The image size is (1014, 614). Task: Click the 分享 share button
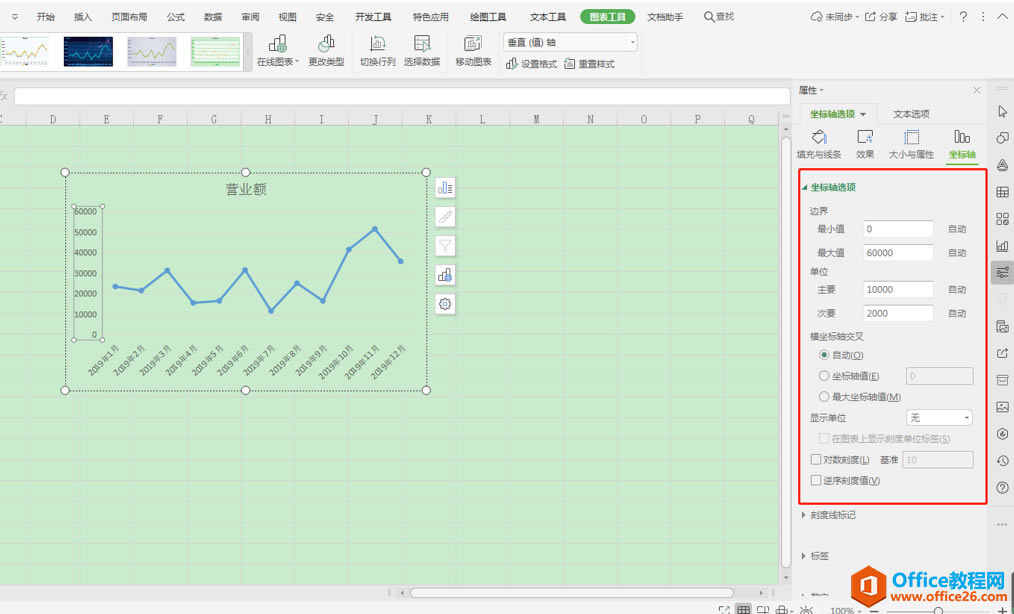coord(881,17)
